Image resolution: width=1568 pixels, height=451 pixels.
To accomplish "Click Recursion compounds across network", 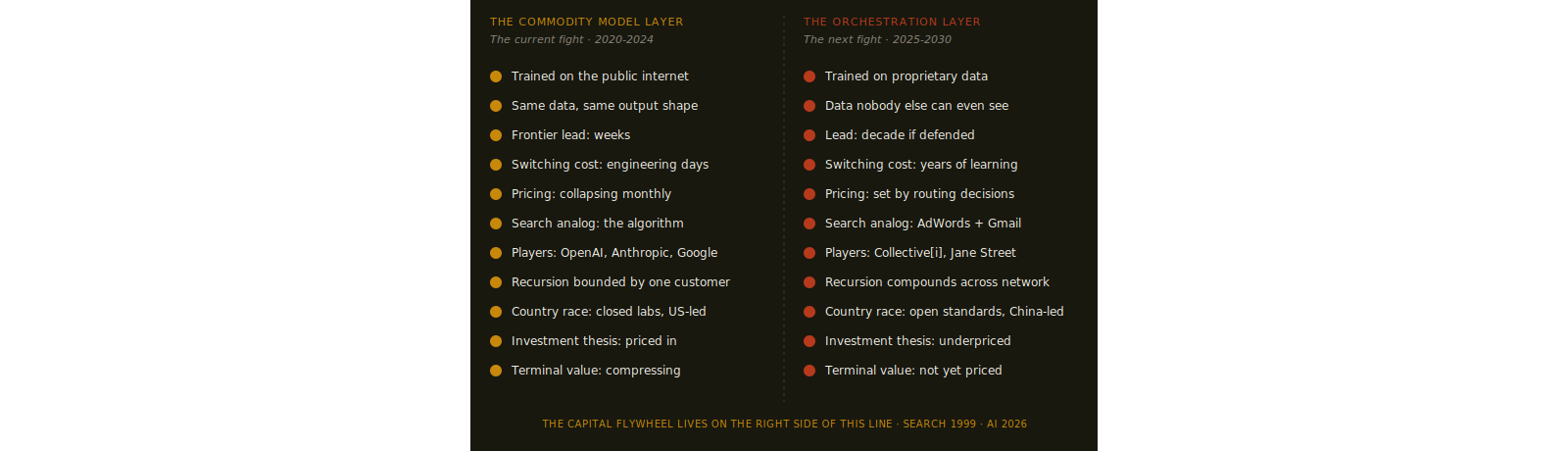I will coord(937,282).
